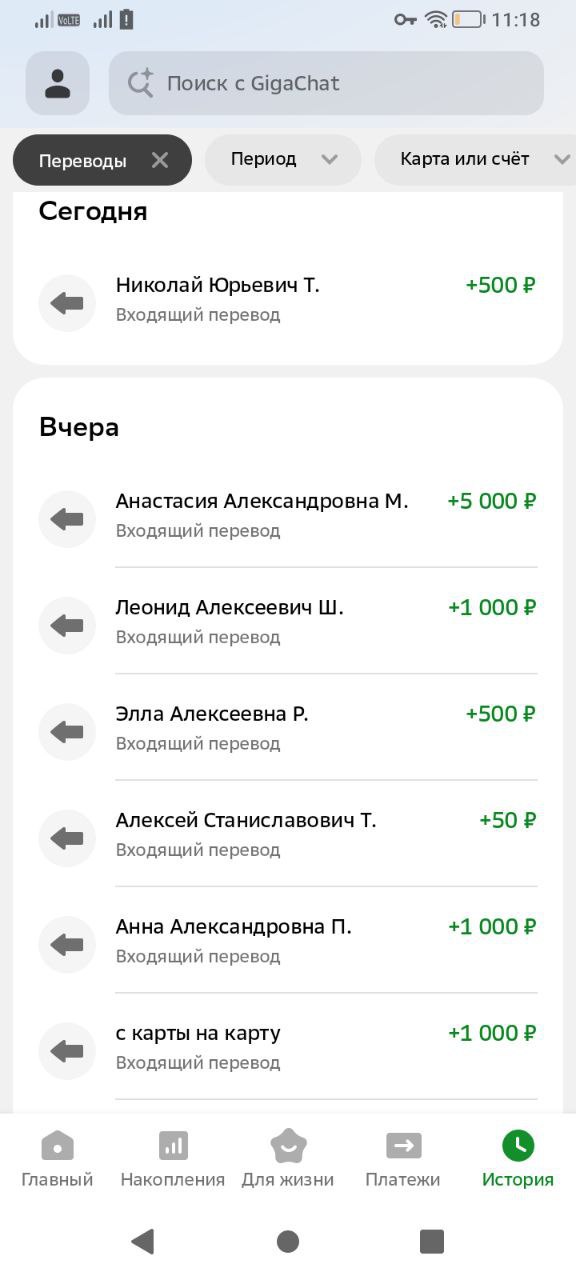Focus the Поиск с GigaChat search field

[x=326, y=83]
